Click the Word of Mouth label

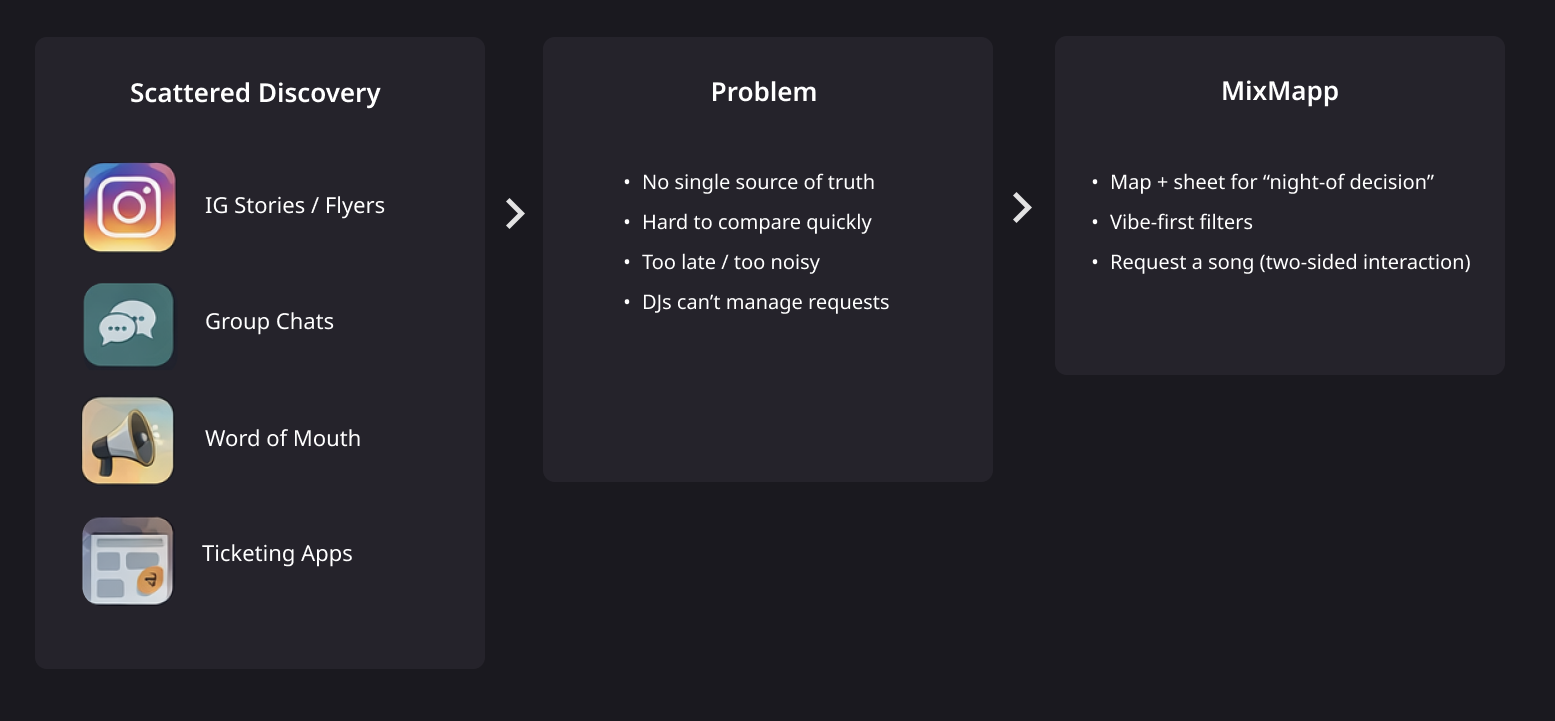(282, 438)
